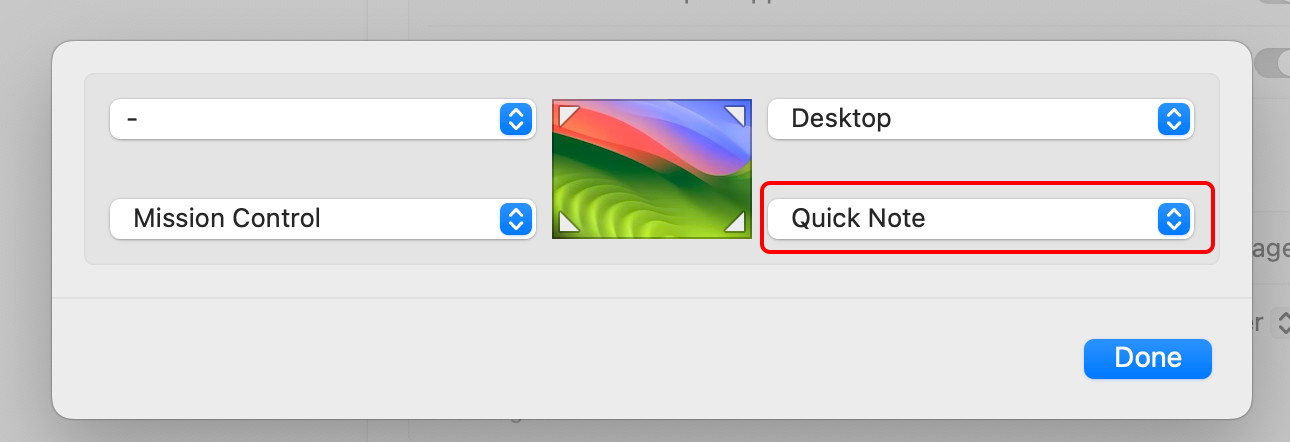This screenshot has width=1290, height=442.
Task: Click the dimmed stepper arrows right of dialog
Action: pyautogui.click(x=1280, y=323)
